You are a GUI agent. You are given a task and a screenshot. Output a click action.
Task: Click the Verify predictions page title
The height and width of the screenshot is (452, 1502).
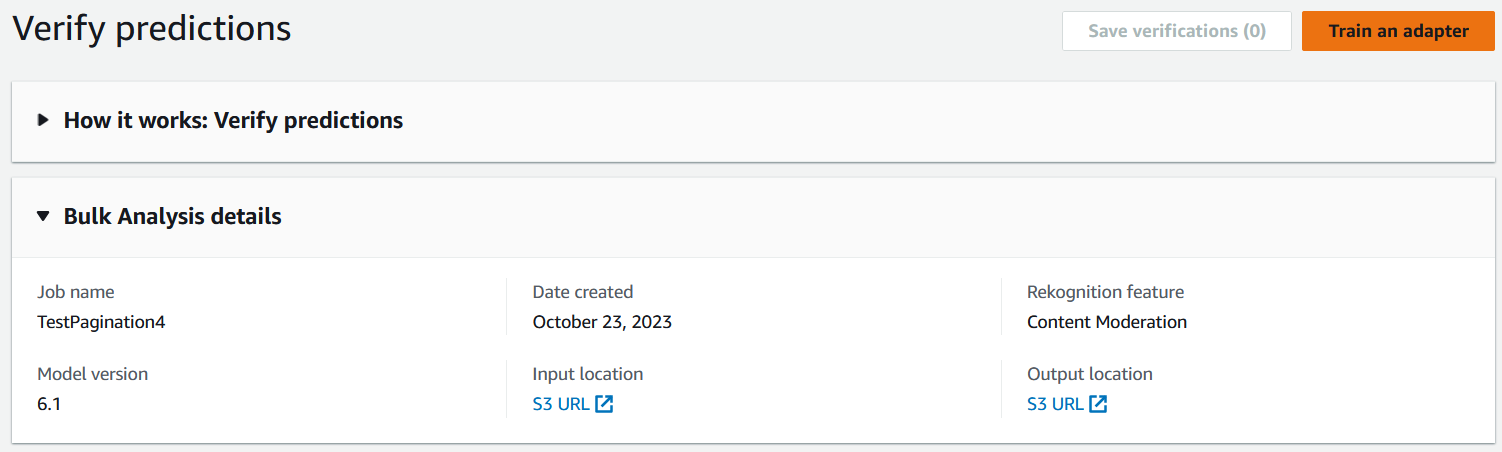pos(152,29)
